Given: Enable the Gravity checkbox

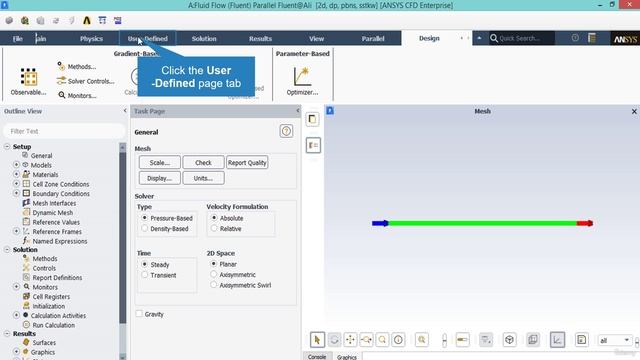Looking at the screenshot, I should [140, 314].
